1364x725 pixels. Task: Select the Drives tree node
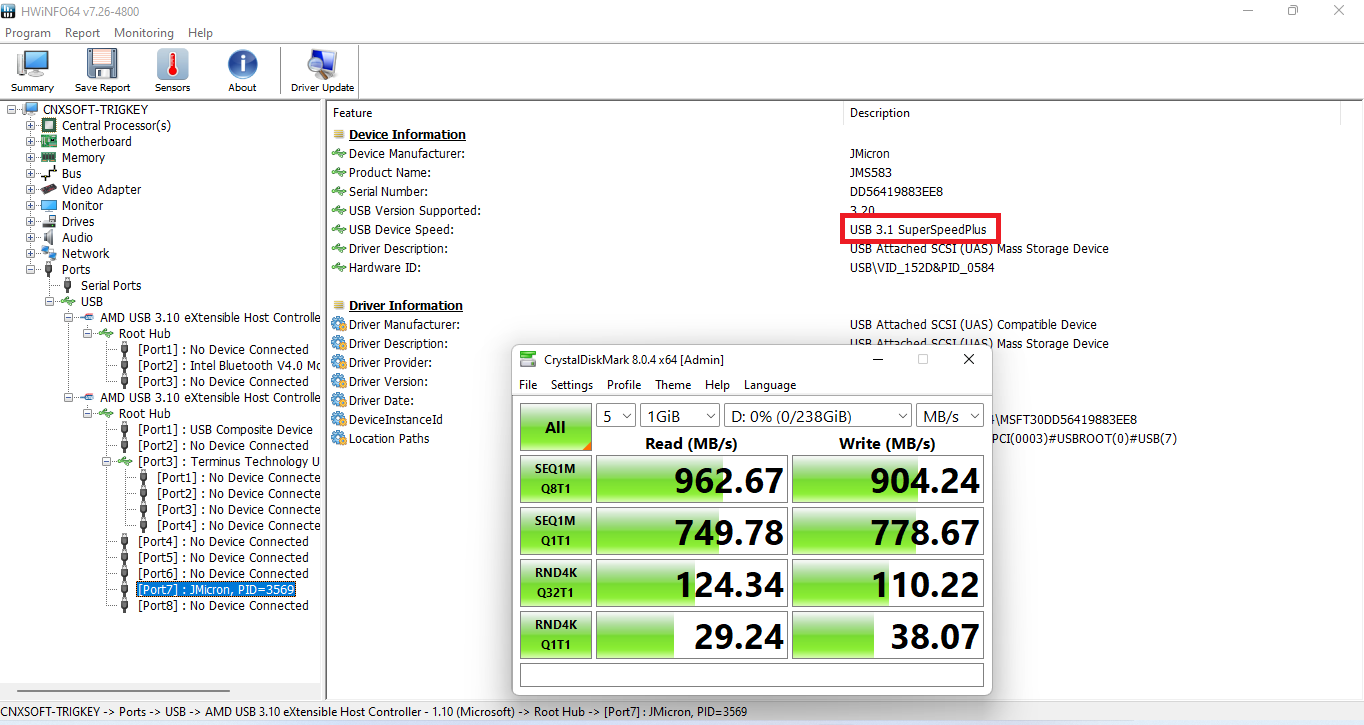point(78,221)
